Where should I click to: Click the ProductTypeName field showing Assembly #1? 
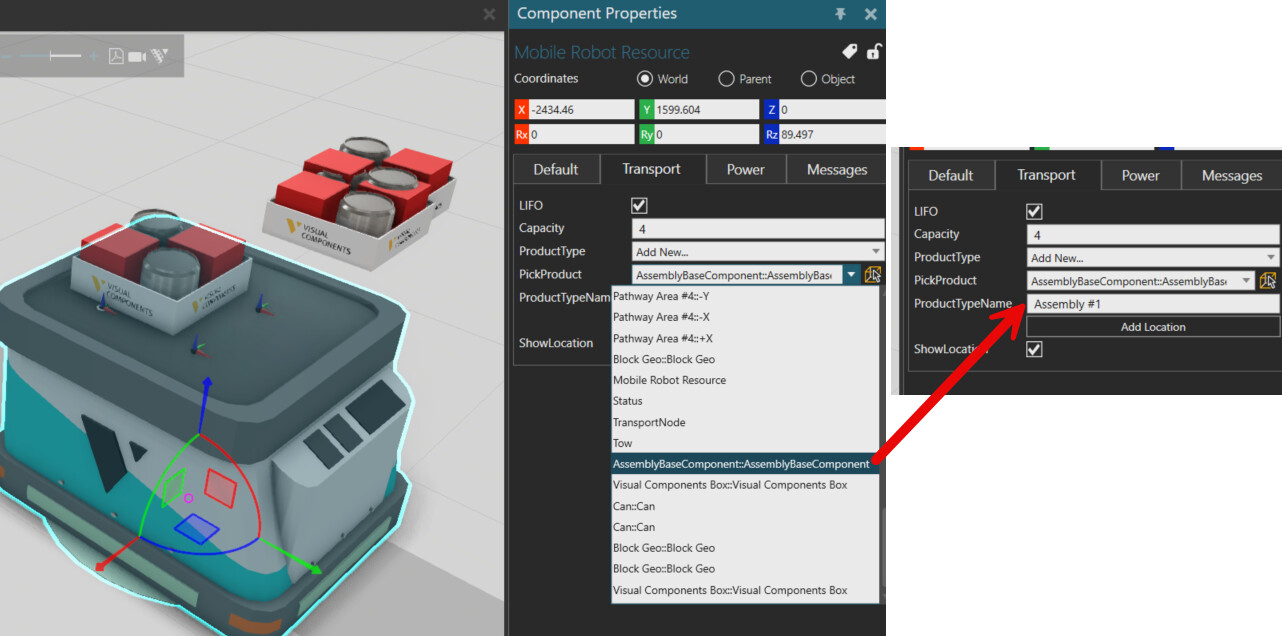pyautogui.click(x=1152, y=304)
